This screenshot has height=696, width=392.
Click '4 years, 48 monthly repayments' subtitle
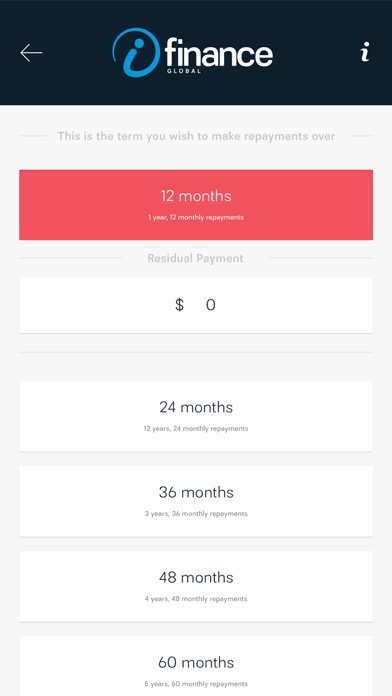196,599
